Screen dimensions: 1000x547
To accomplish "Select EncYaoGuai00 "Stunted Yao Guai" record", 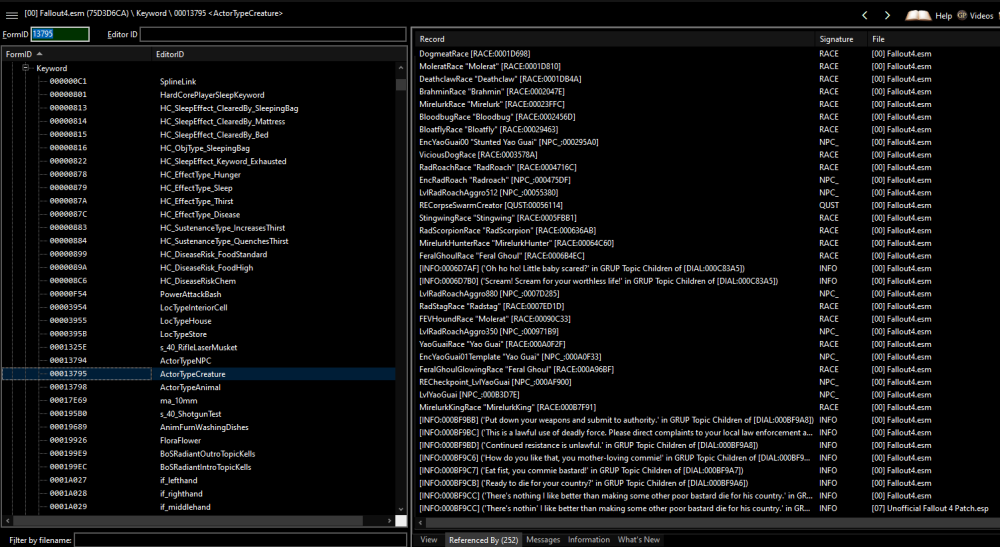I will click(707, 142).
